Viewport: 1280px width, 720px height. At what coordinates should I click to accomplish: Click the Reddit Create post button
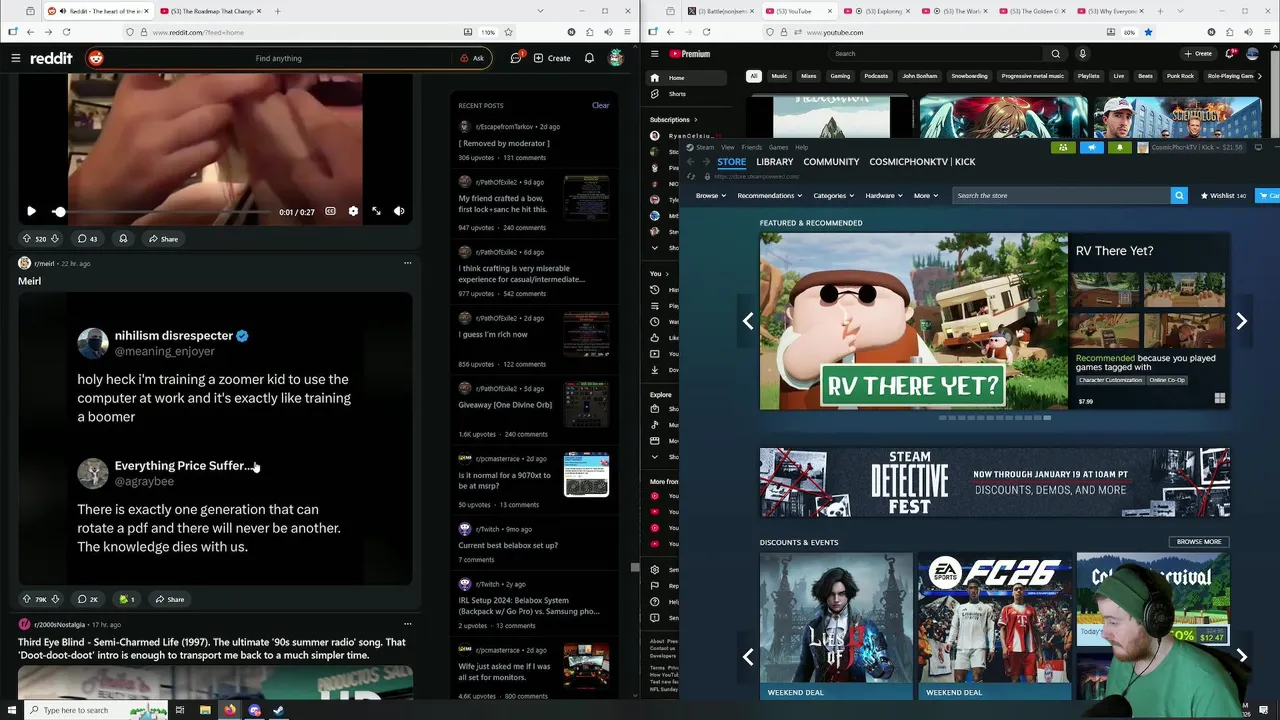552,58
